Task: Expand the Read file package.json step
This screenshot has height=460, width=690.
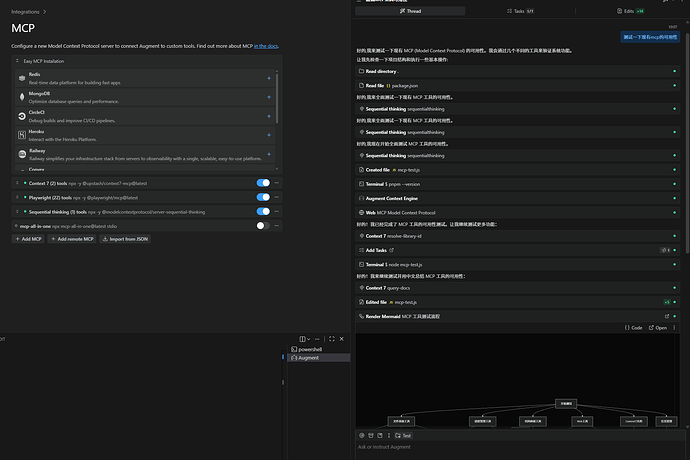Action: (518, 85)
